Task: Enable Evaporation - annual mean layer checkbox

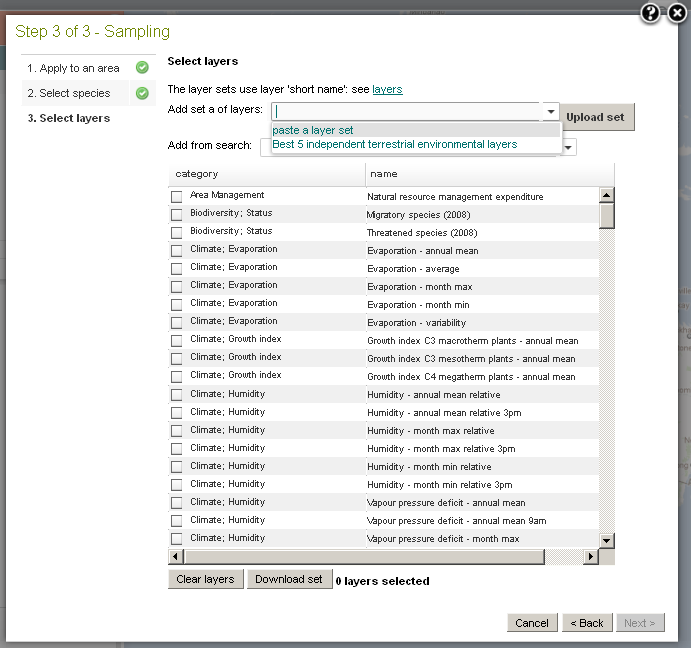Action: click(177, 251)
